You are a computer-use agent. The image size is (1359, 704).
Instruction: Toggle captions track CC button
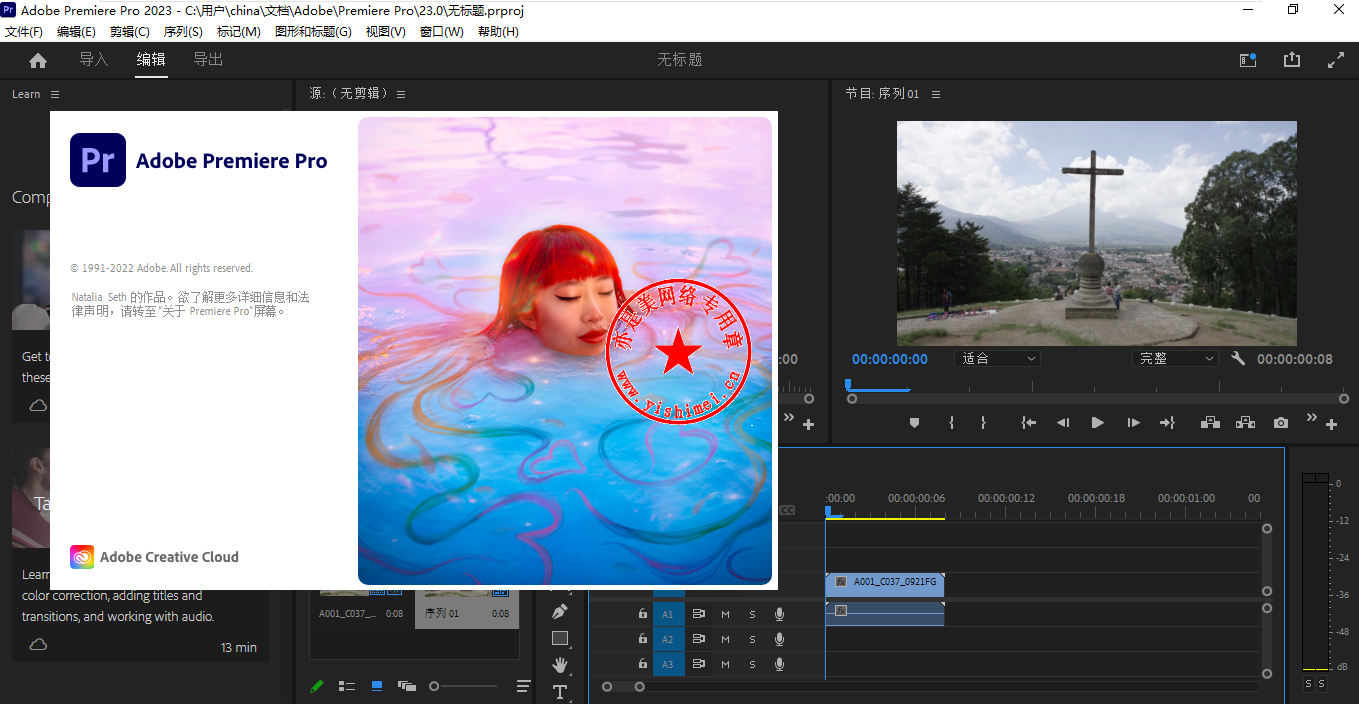[x=787, y=510]
